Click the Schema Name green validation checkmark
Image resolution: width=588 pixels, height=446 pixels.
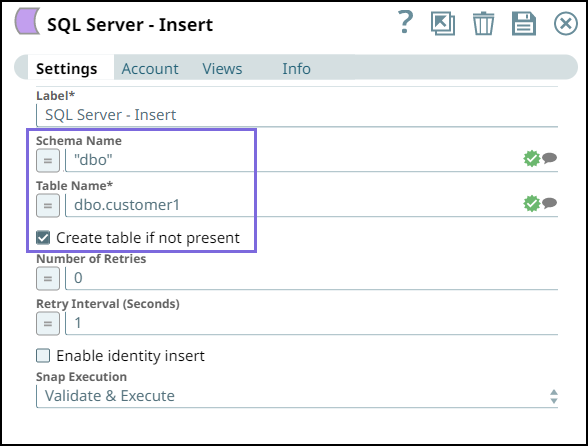pos(532,159)
